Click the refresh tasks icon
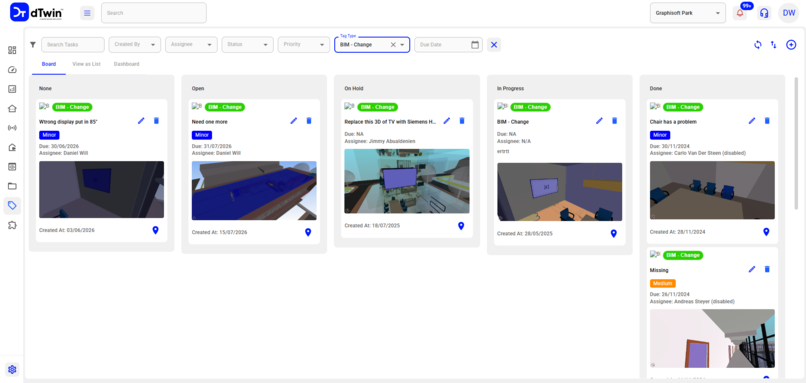Image resolution: width=806 pixels, height=383 pixels. coord(757,45)
